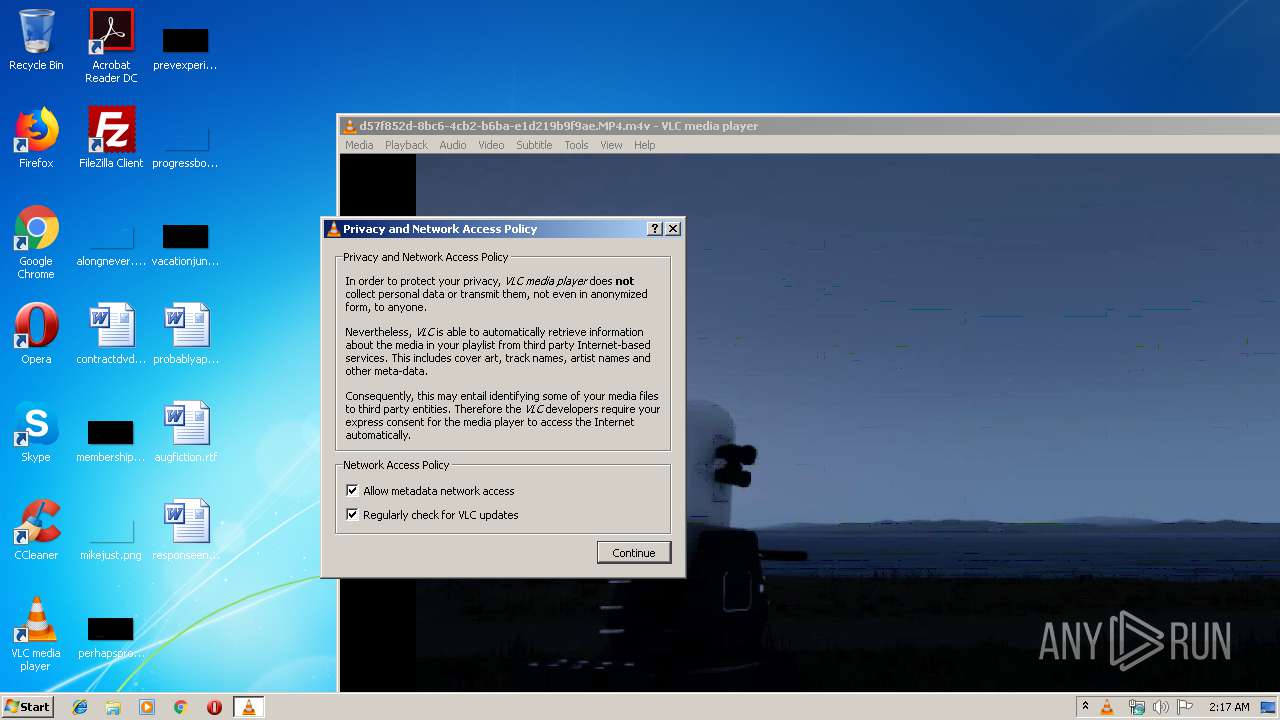Open the Tools menu in VLC
The image size is (1280, 720).
tap(576, 145)
